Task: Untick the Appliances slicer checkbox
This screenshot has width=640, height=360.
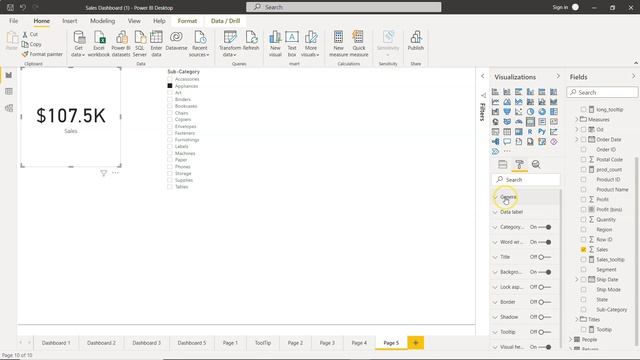Action: 170,86
